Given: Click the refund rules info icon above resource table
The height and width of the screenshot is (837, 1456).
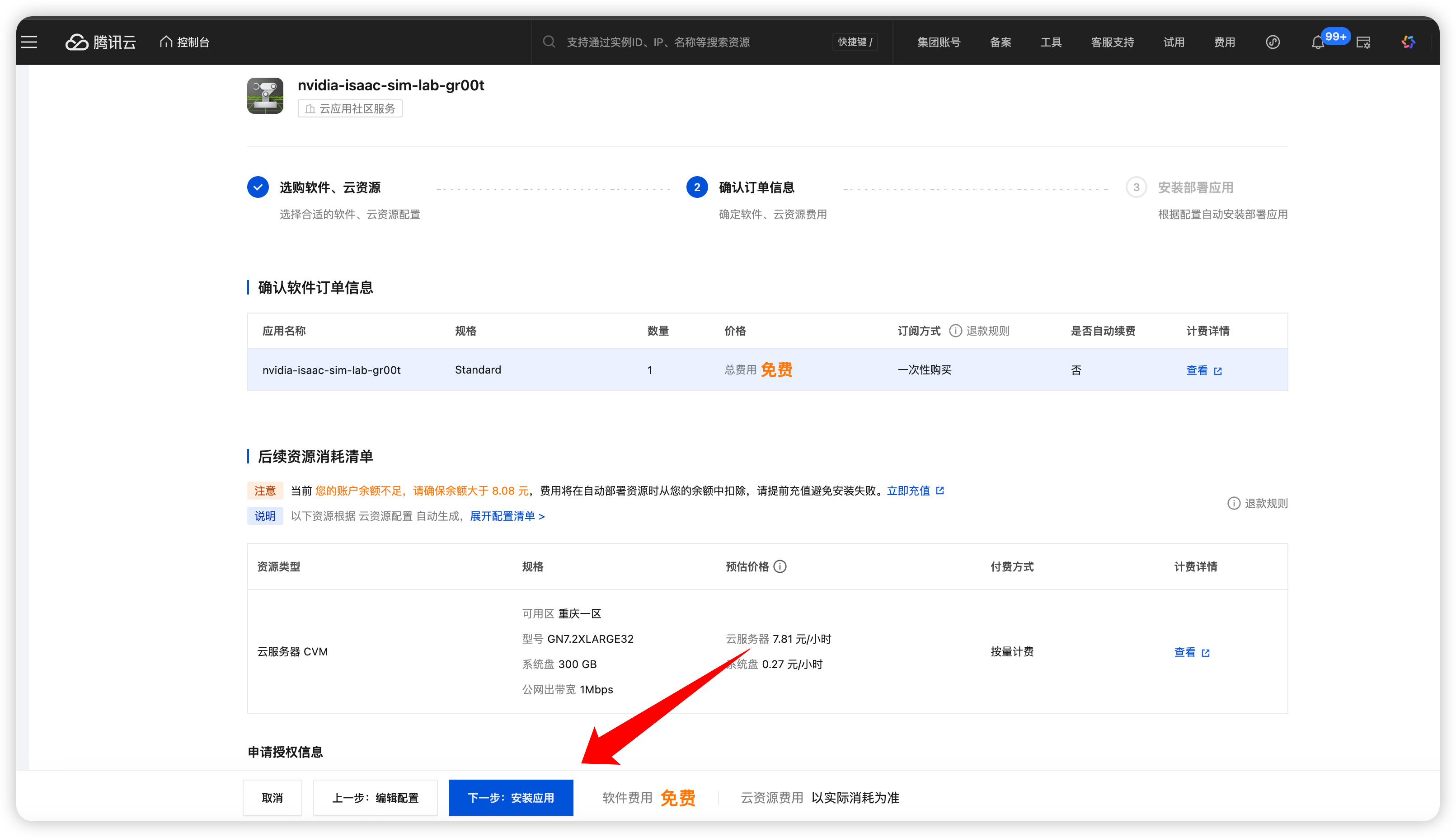Looking at the screenshot, I should [1234, 503].
